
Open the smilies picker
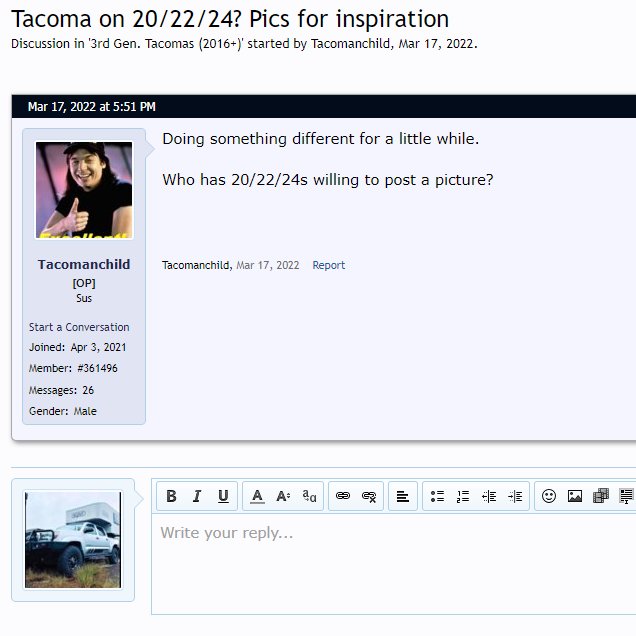(x=549, y=496)
